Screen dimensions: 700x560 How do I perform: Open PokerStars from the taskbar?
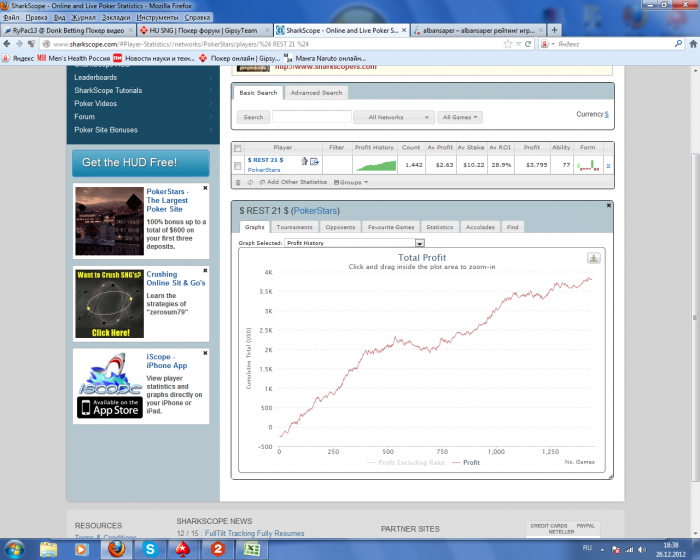click(183, 549)
